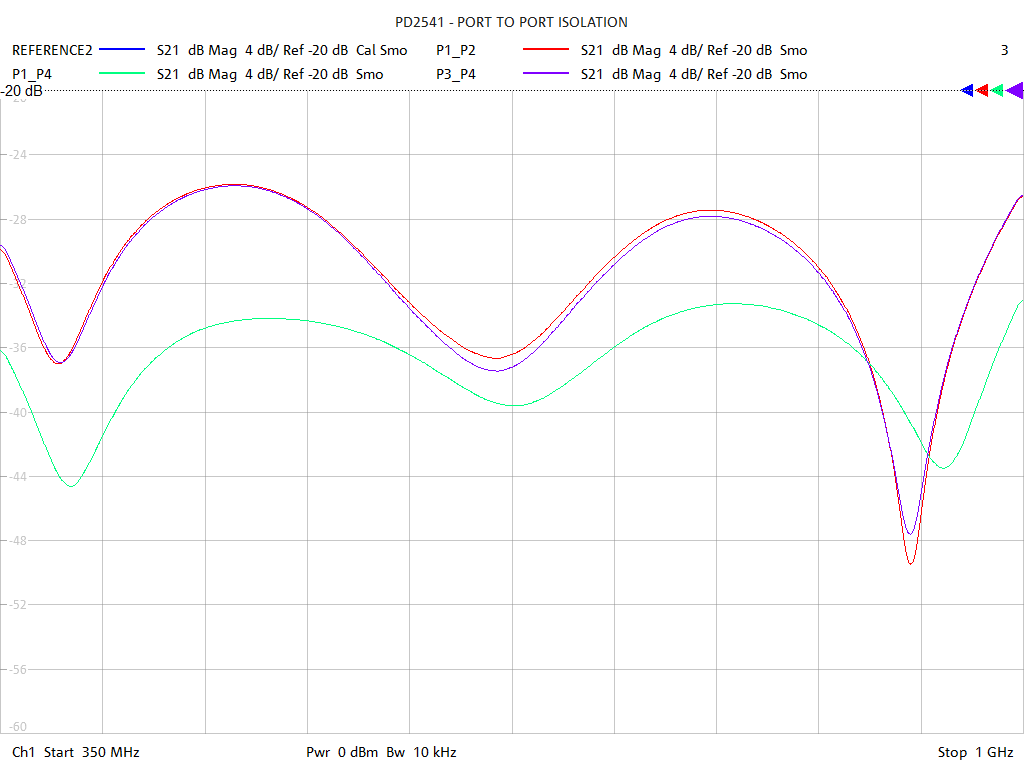The height and width of the screenshot is (768, 1024).
Task: Select the P1_P2 trace name
Action: click(x=456, y=50)
